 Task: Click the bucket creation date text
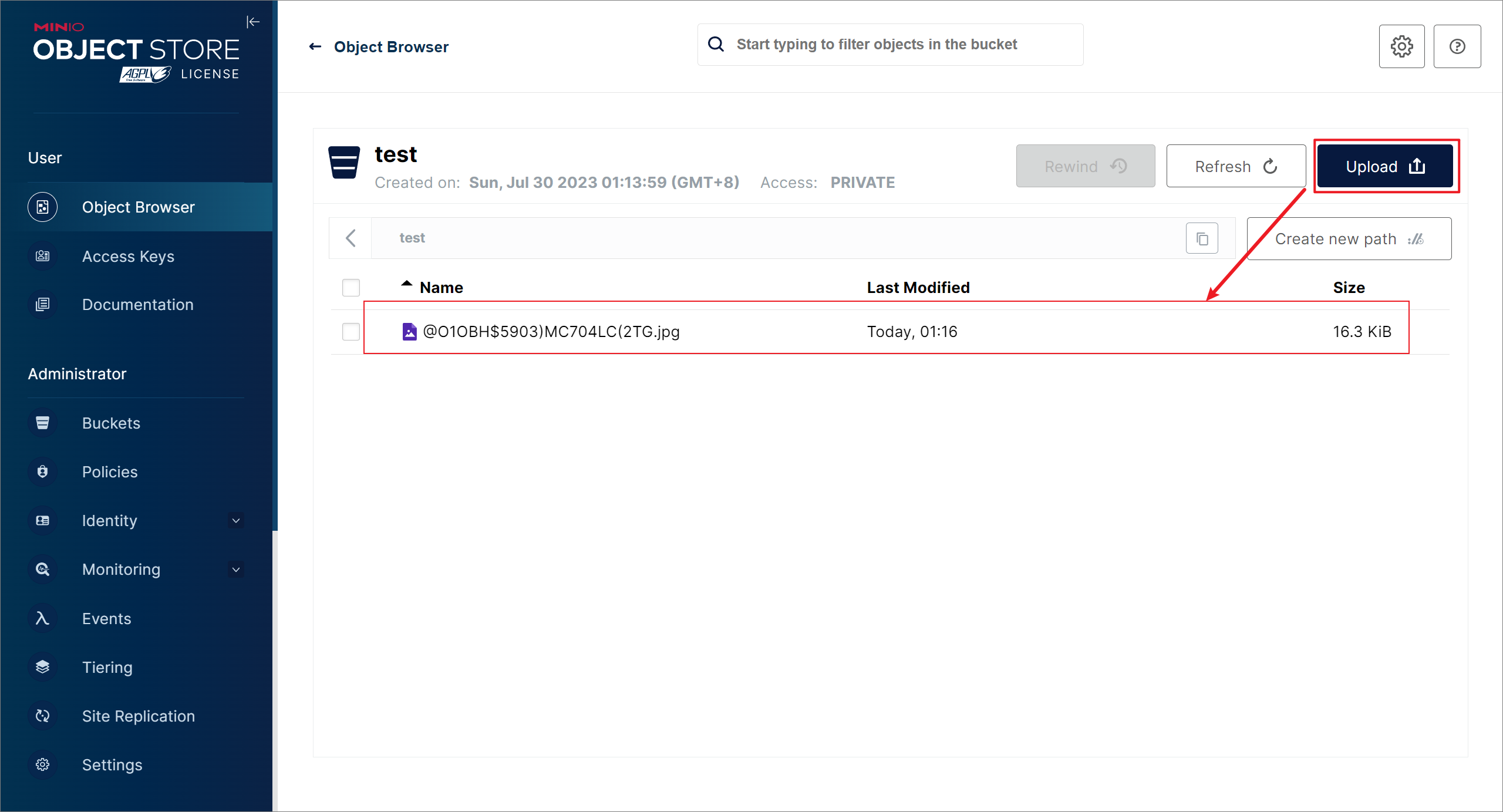604,183
